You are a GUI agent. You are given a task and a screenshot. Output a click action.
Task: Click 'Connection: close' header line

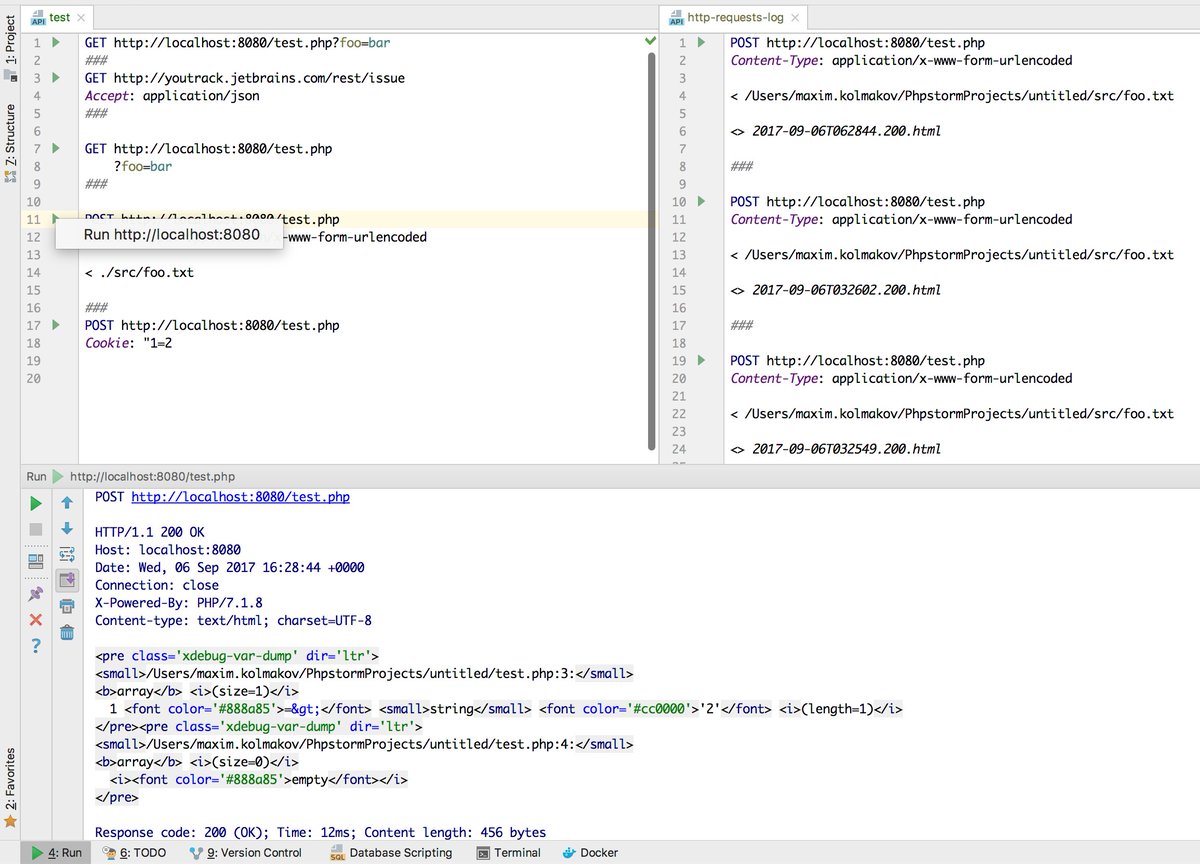[157, 585]
